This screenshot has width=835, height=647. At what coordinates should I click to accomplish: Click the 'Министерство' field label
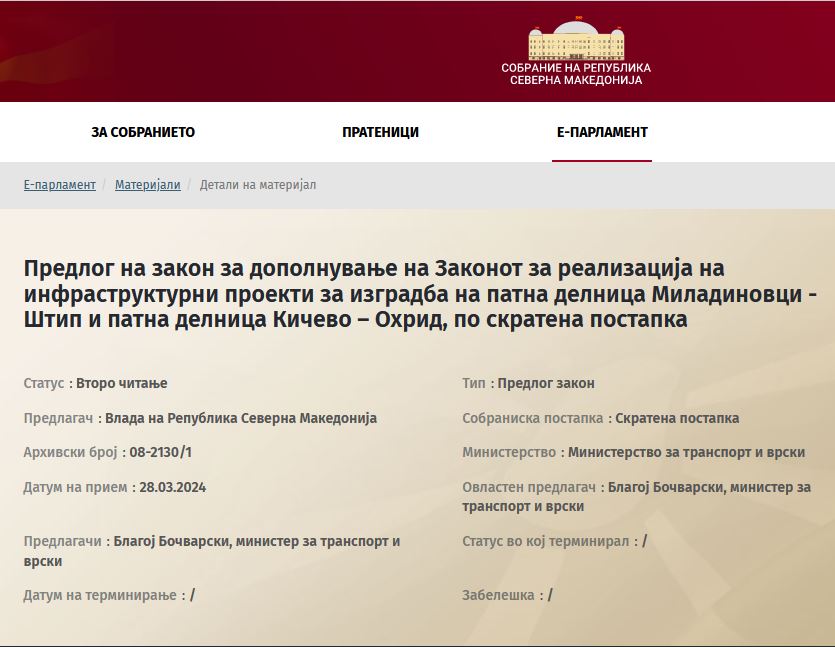[509, 452]
